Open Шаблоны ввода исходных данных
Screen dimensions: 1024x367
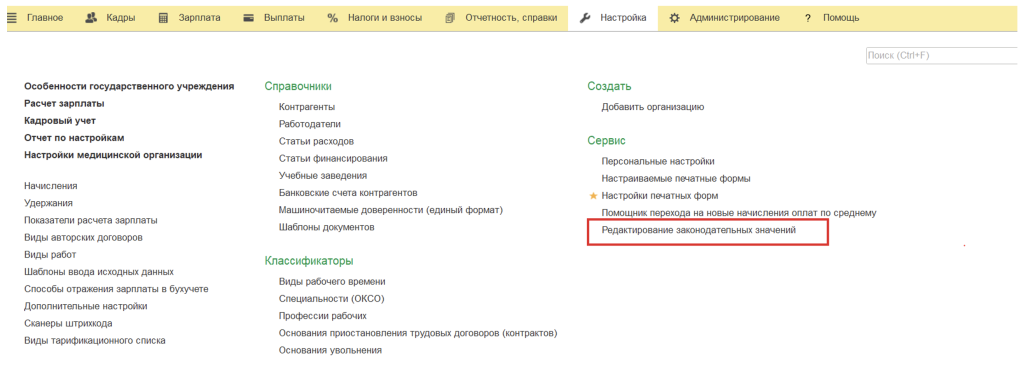(99, 272)
